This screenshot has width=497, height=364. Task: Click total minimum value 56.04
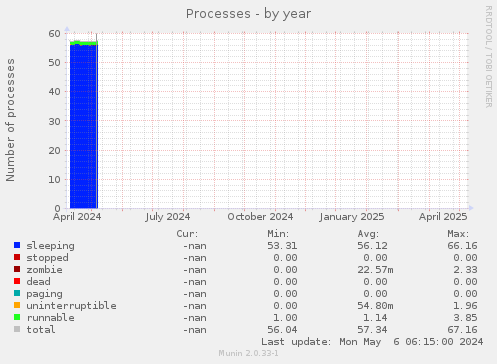coord(282,330)
